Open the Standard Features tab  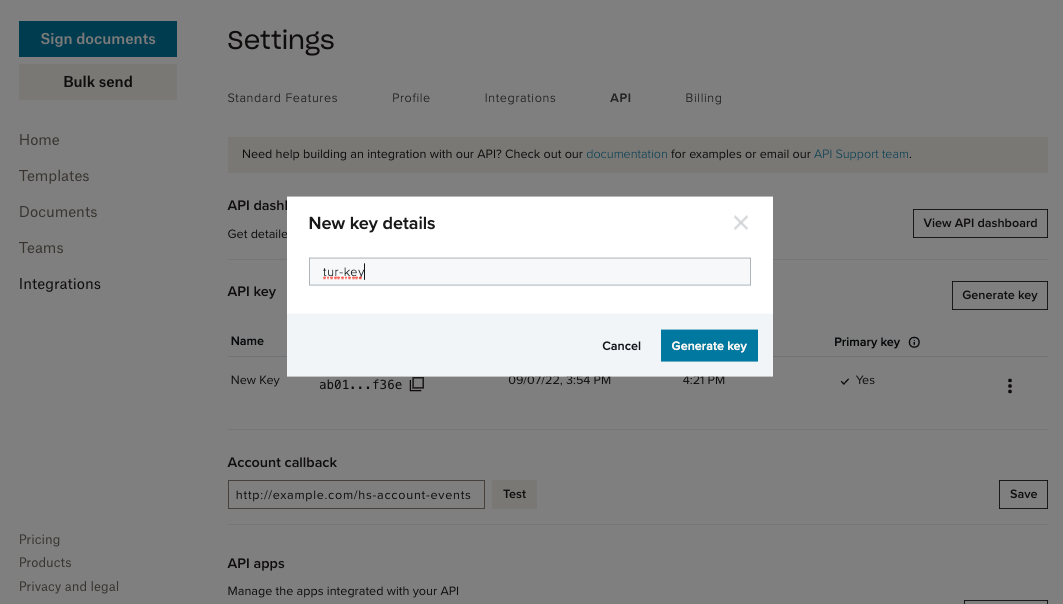tap(283, 97)
